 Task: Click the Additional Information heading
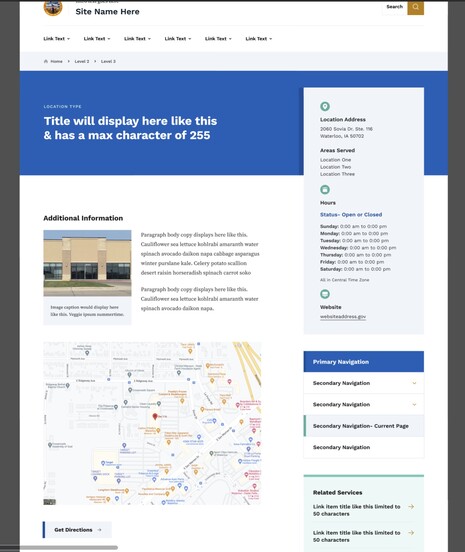point(83,218)
